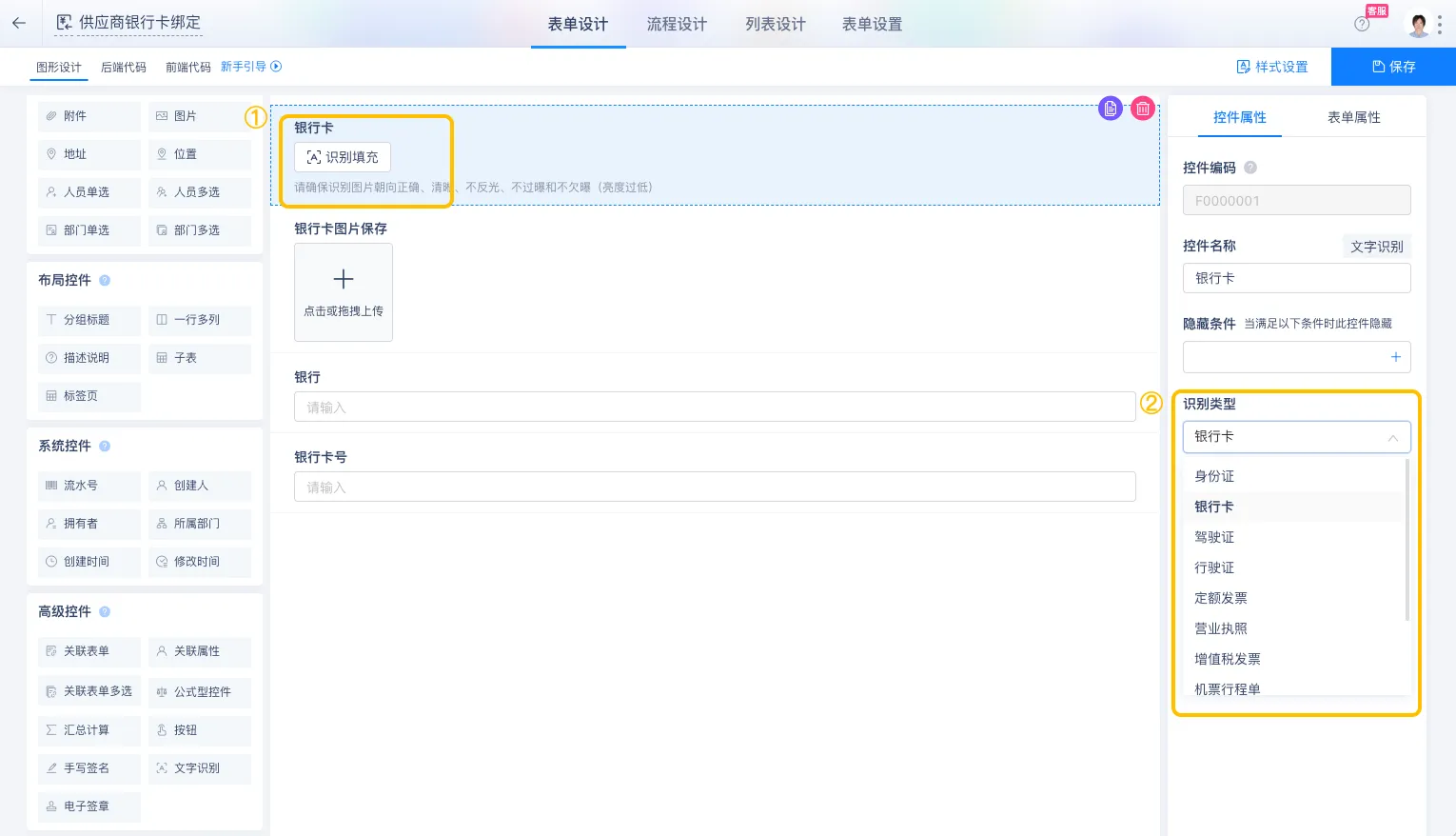Image resolution: width=1456 pixels, height=836 pixels.
Task: Open the 新手引导 link
Action: pos(251,67)
